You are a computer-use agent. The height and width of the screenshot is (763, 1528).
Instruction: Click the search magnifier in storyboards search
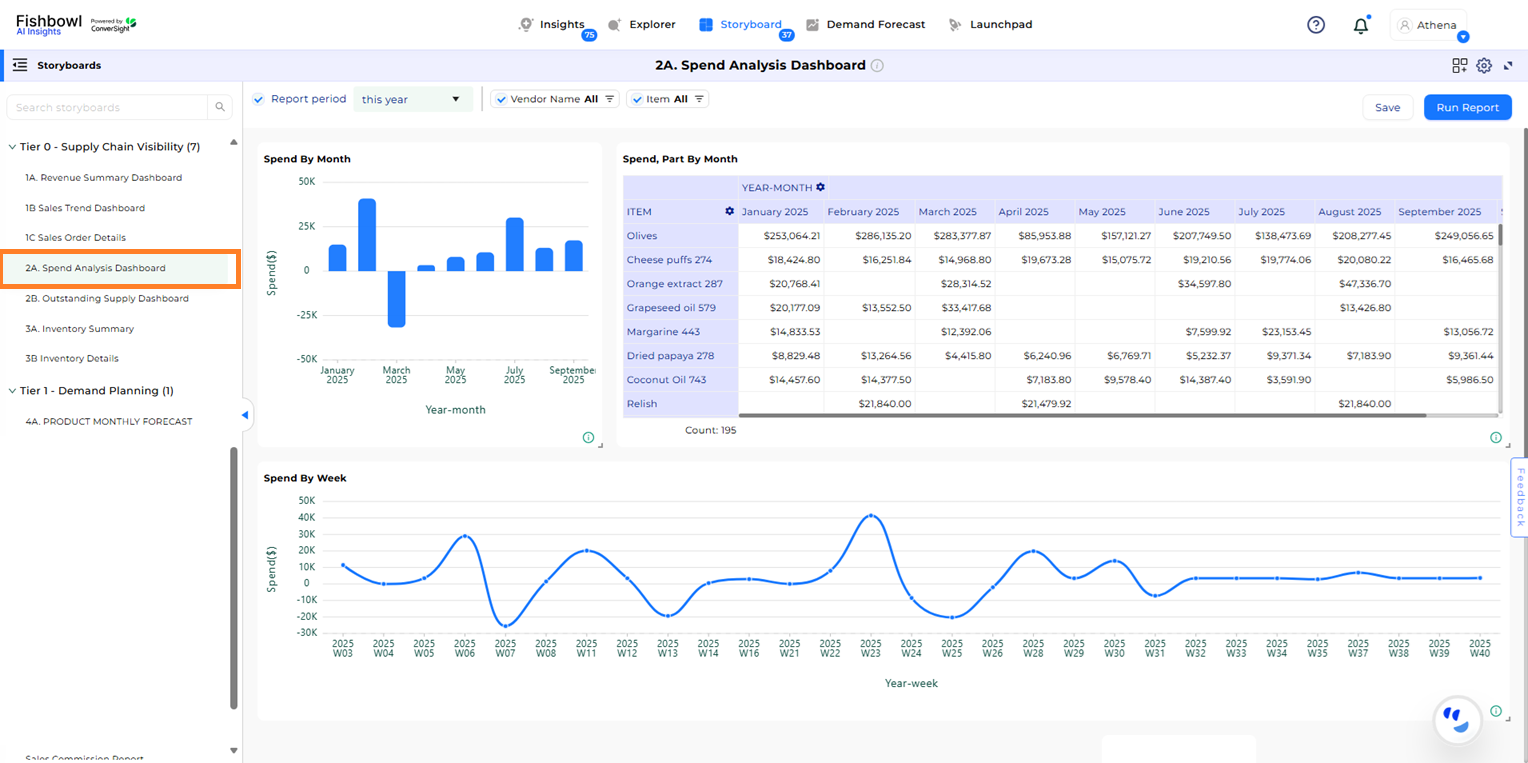(x=220, y=108)
